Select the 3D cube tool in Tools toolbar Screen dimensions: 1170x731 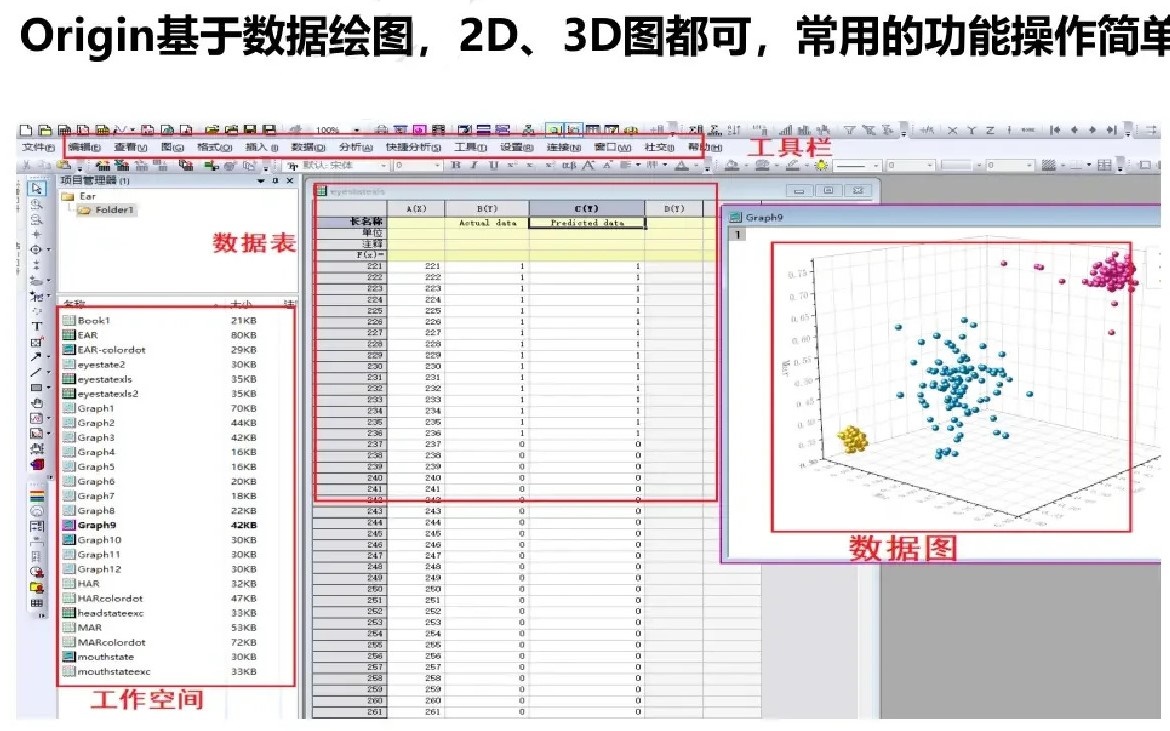(37, 464)
